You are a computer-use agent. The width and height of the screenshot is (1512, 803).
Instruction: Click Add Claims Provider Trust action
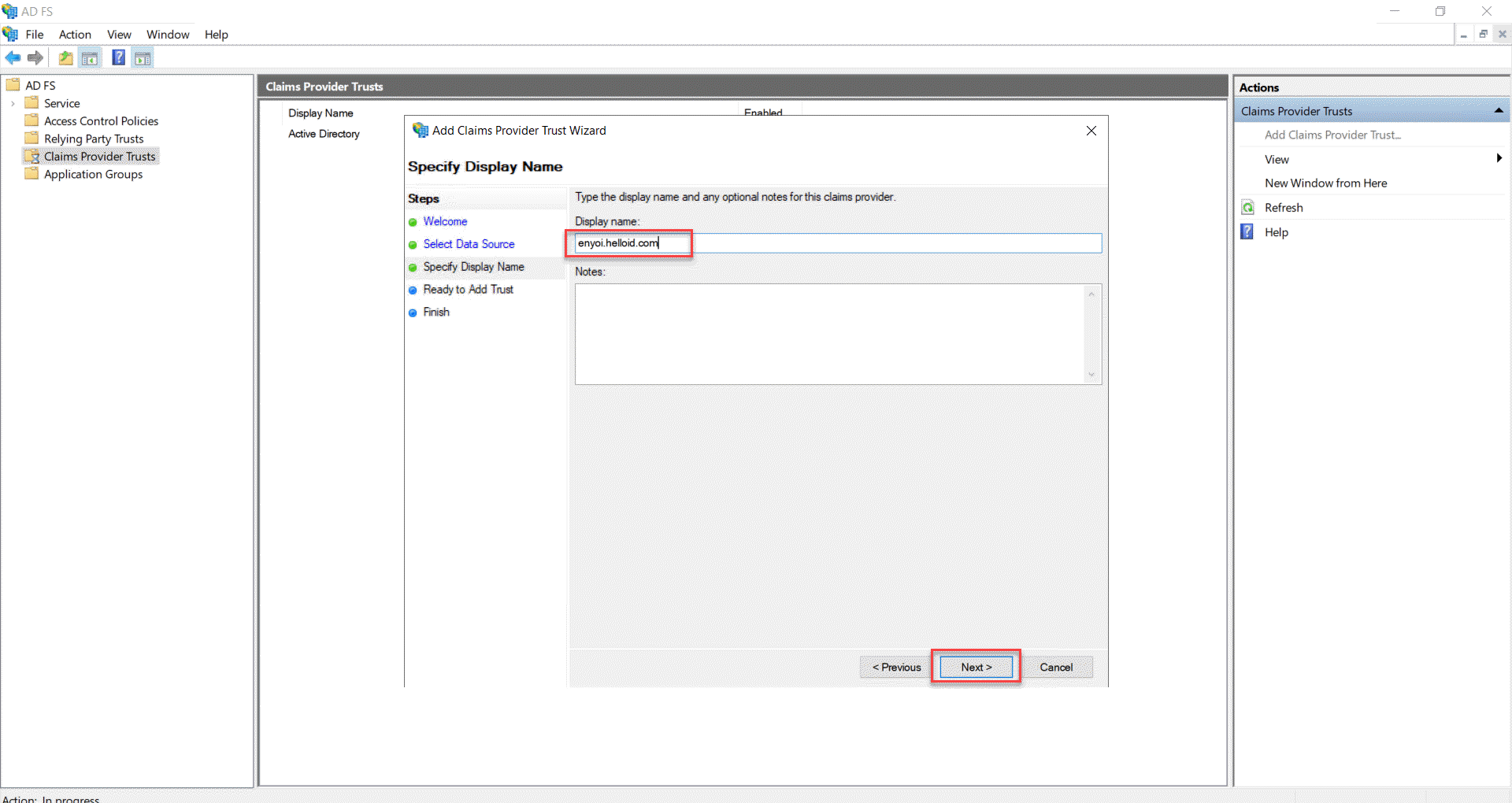[1332, 135]
